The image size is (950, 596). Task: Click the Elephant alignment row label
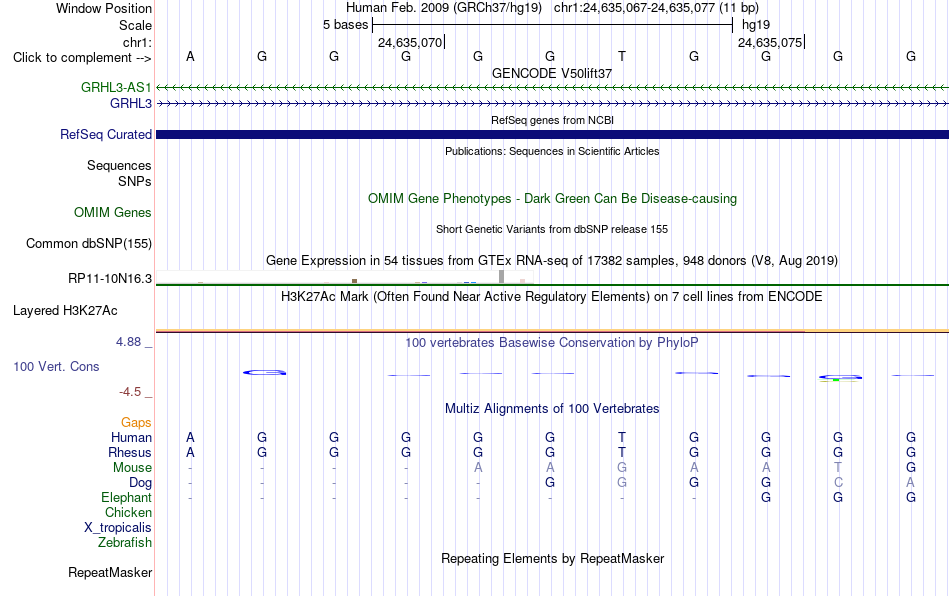[126, 497]
